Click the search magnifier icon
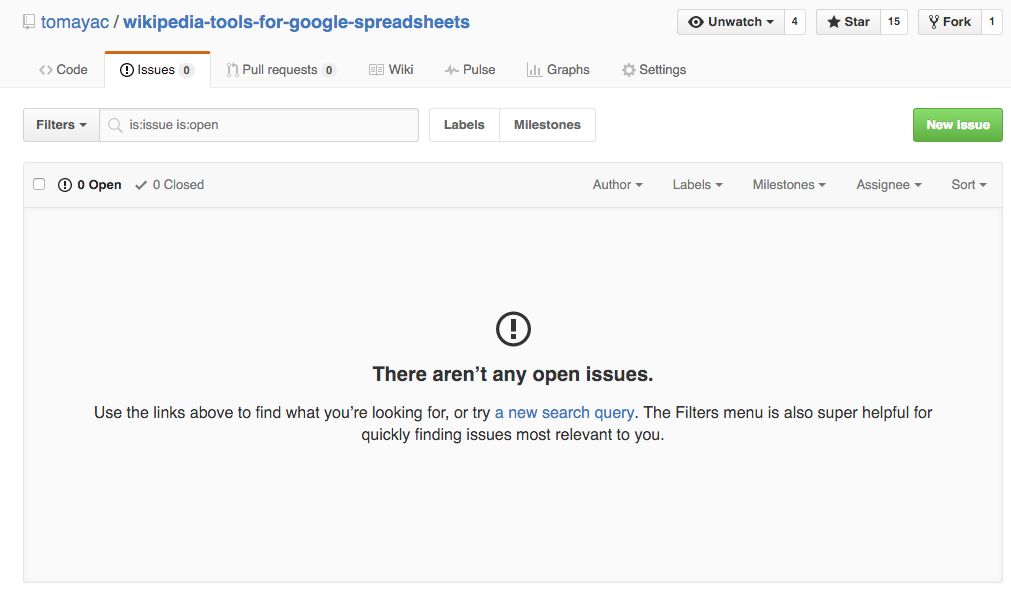Viewport: 1011px width, 592px height. pyautogui.click(x=115, y=125)
